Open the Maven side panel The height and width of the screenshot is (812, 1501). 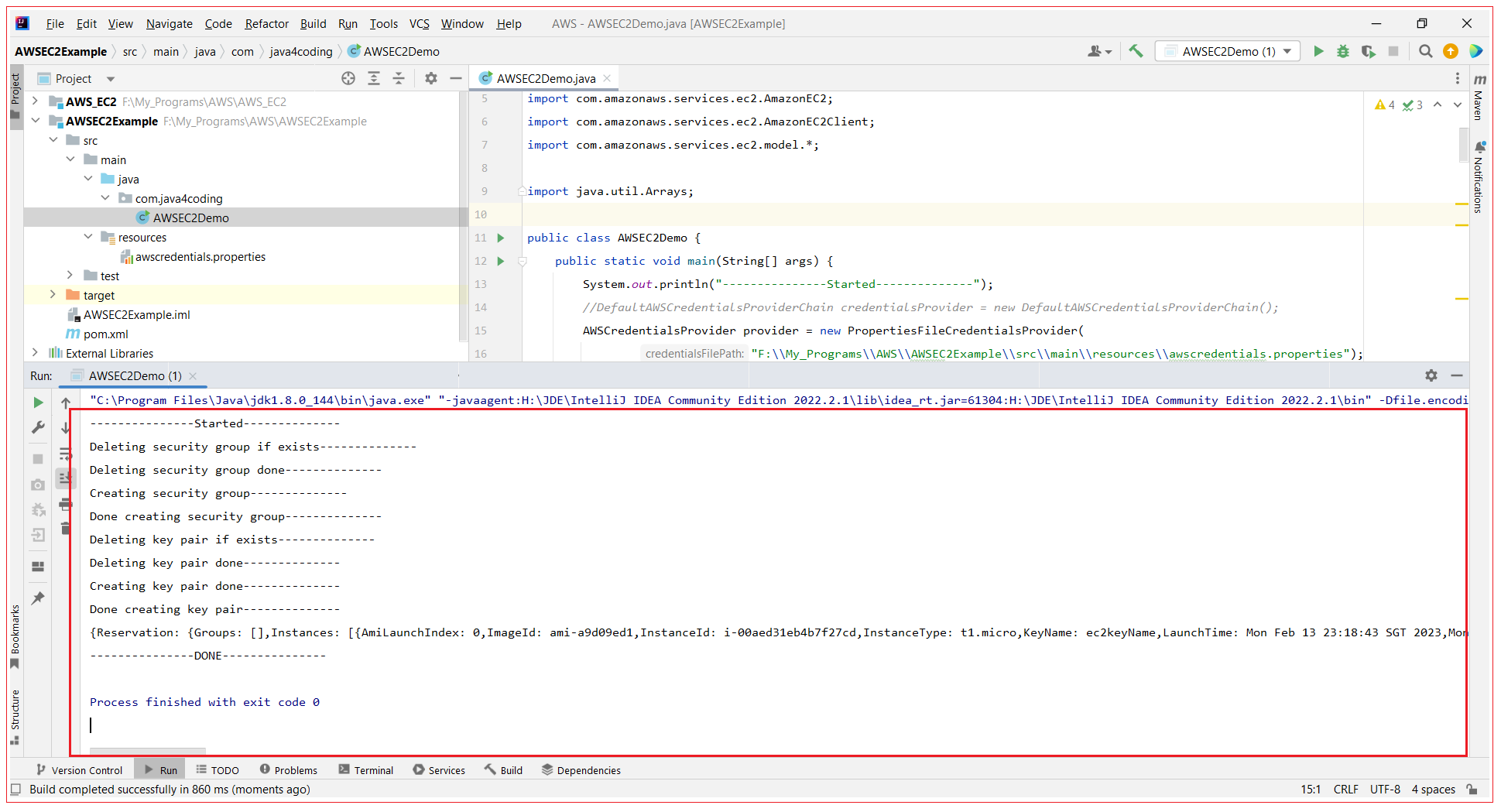point(1479,97)
